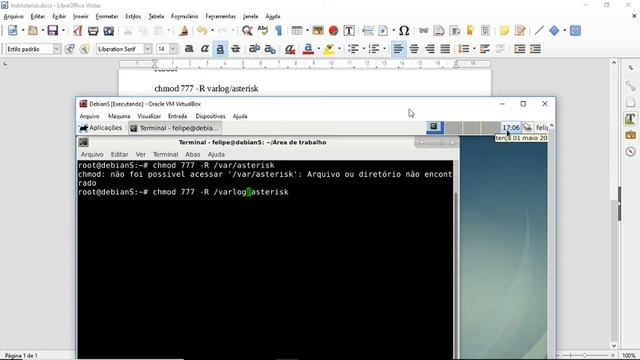Toggle italic formatting
The image size is (640, 360).
pyautogui.click(x=204, y=49)
